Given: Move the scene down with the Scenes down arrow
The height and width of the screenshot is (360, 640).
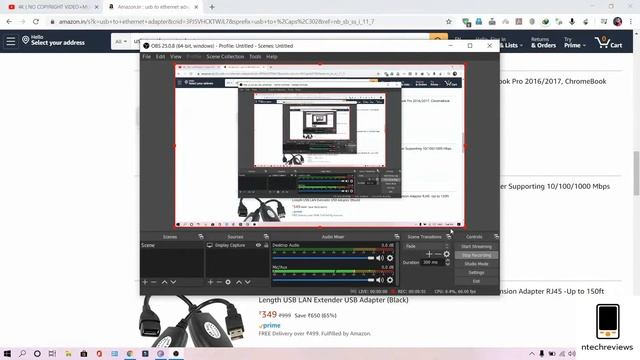Looking at the screenshot, I should (x=173, y=282).
